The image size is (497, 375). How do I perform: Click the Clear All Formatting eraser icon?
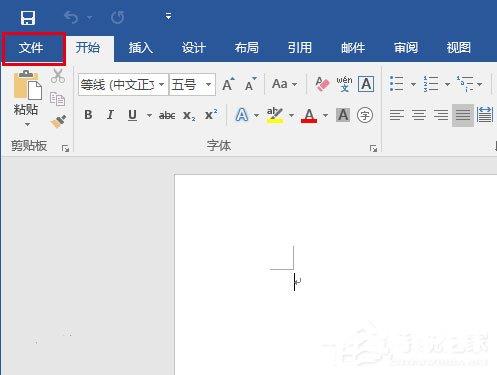[x=322, y=84]
